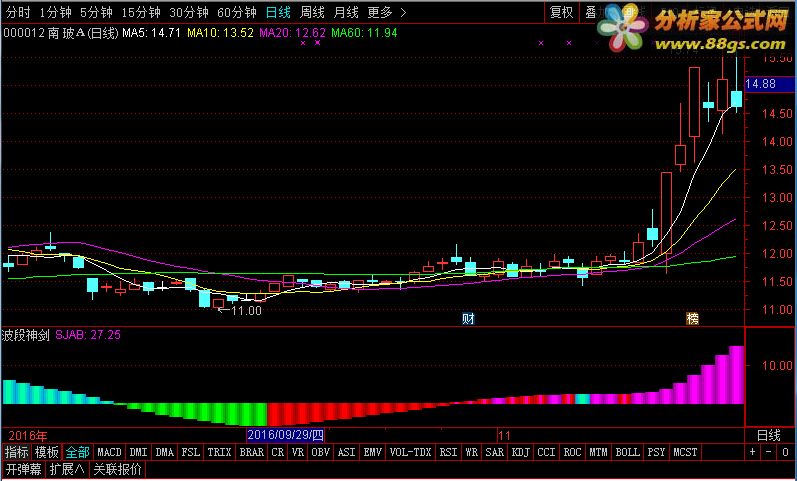The height and width of the screenshot is (481, 797).
Task: Click the SJAB: 27.25 value label
Action: pyautogui.click(x=88, y=335)
